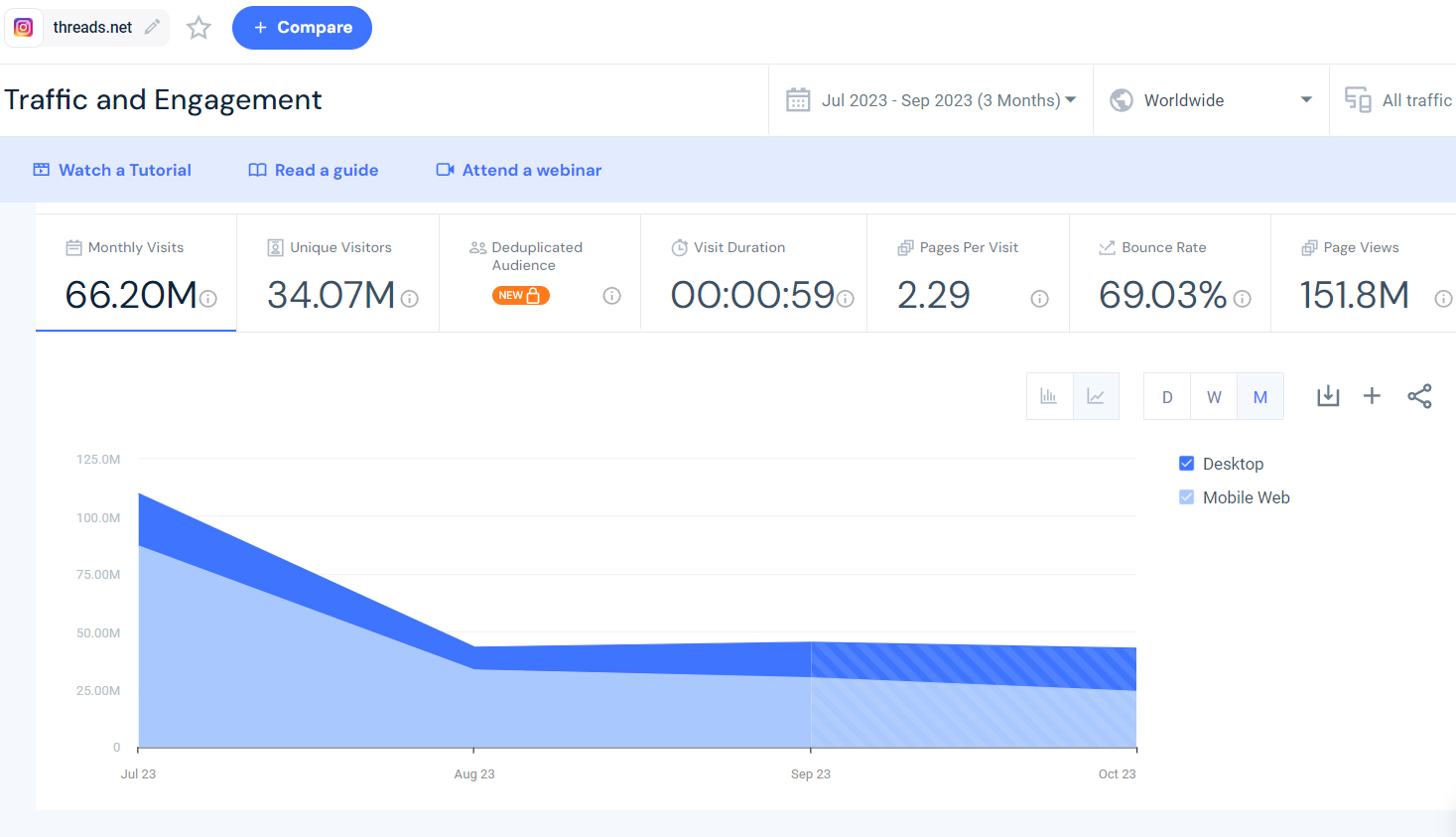This screenshot has height=837, width=1456.
Task: Click info icon beside Deduplicated Audience
Action: 611,296
